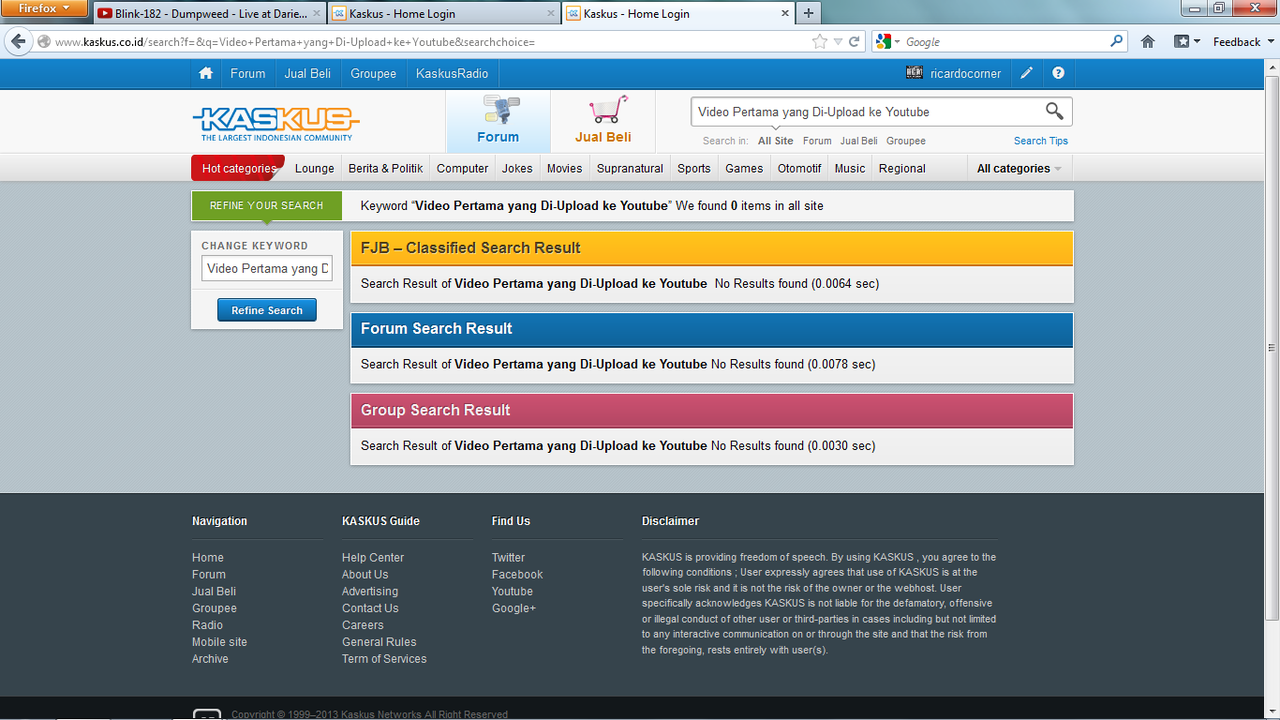This screenshot has width=1280, height=720.
Task: Click the Refine Search button
Action: coord(267,310)
